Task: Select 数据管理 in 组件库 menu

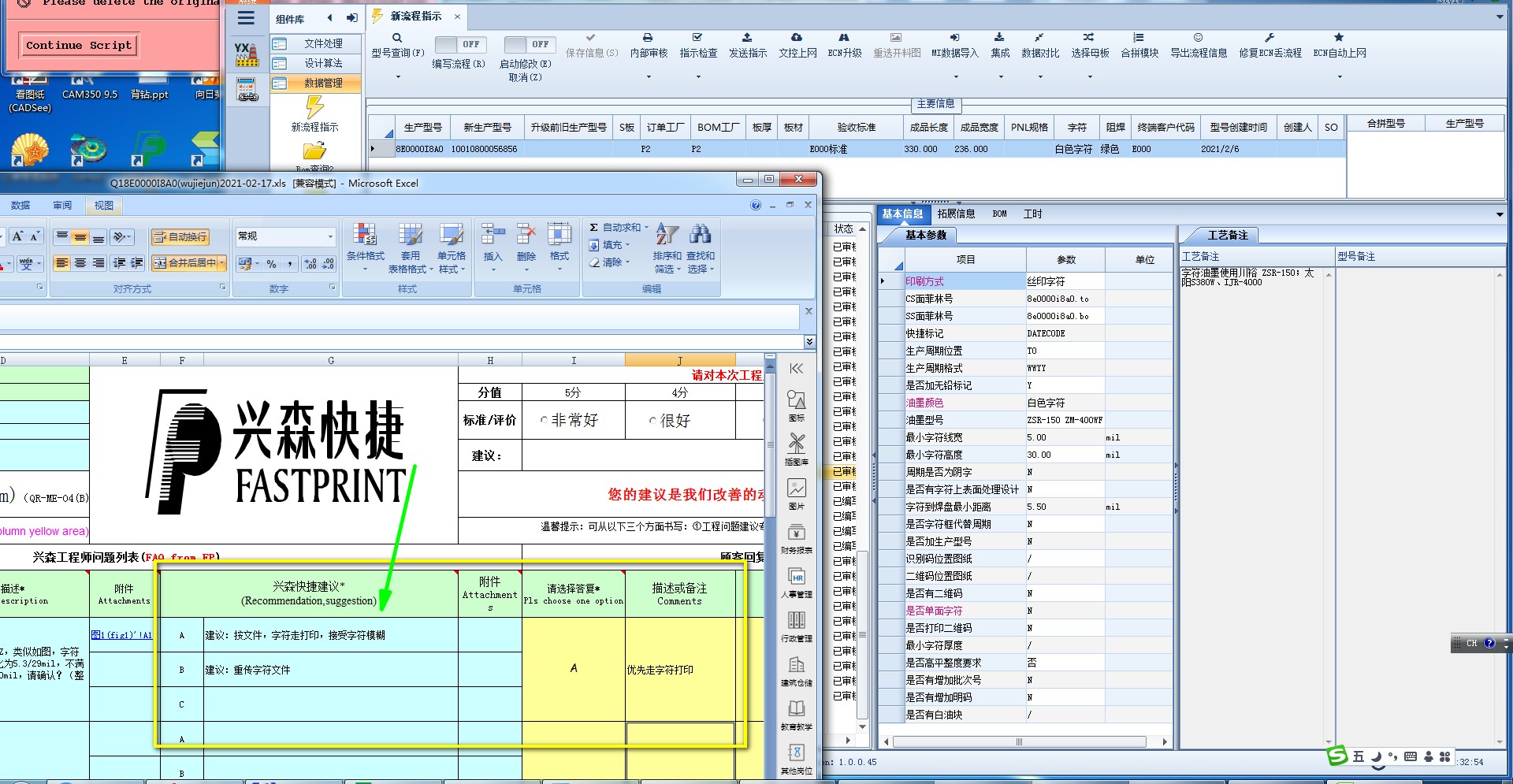Action: (316, 83)
